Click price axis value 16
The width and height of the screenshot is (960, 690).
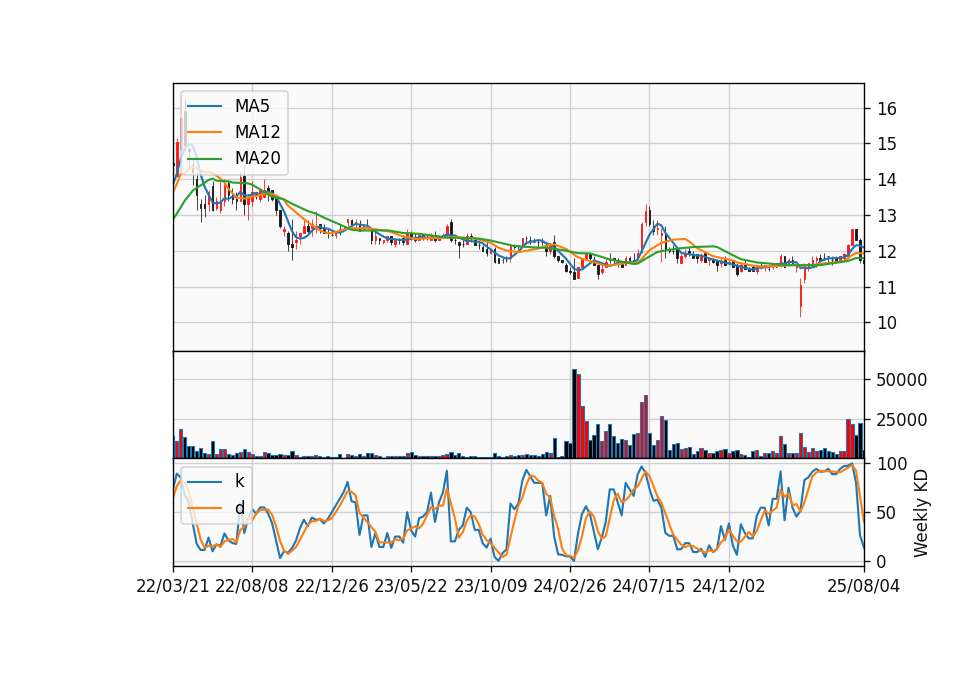click(887, 109)
